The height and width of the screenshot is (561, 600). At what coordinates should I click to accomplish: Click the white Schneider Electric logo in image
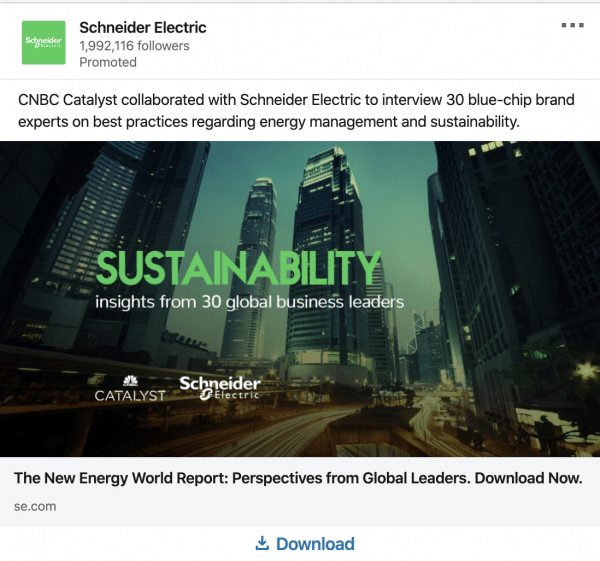tap(220, 388)
